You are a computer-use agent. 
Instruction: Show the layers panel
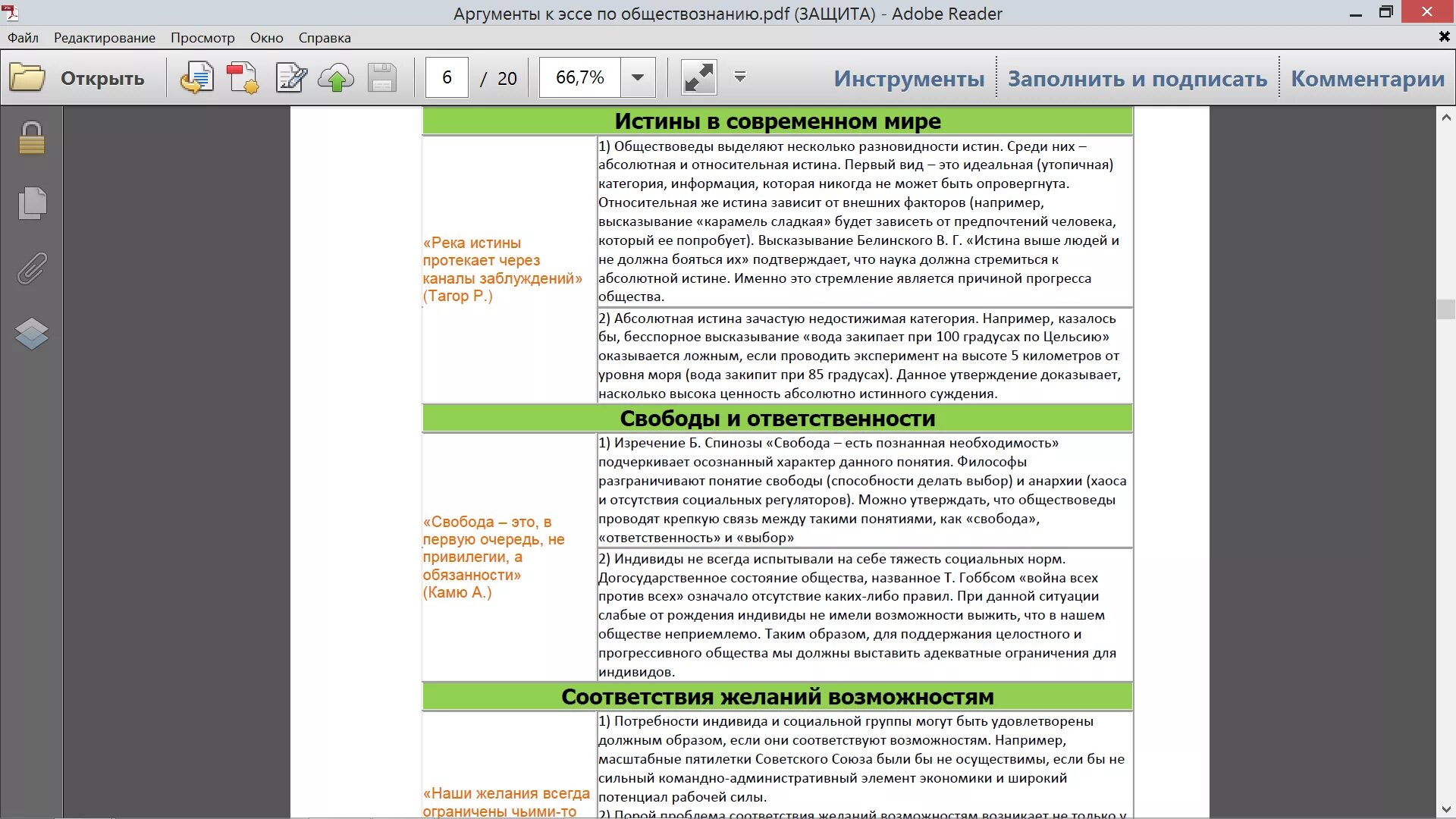click(x=32, y=334)
